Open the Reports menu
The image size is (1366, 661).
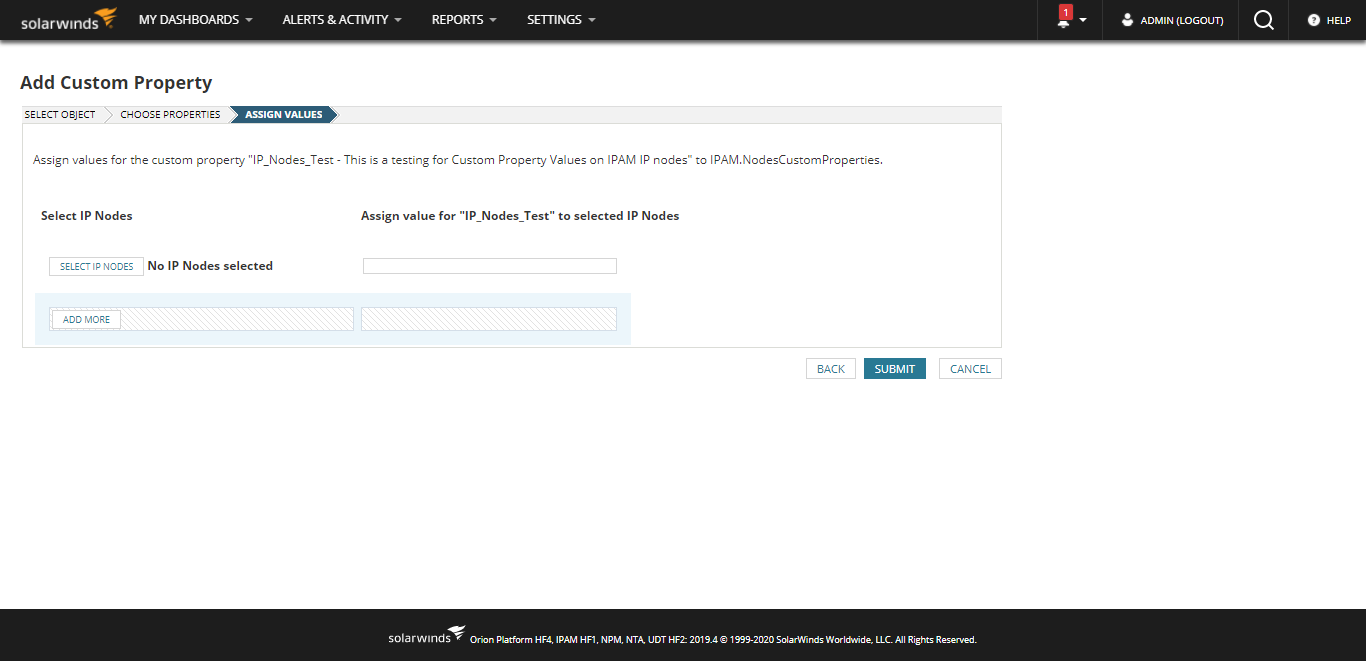(464, 20)
